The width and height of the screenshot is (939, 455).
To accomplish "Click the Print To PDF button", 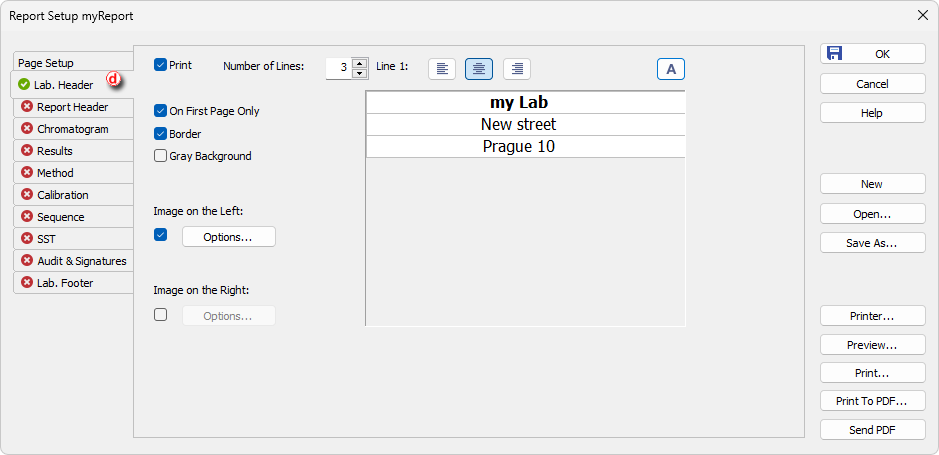I will tap(873, 401).
